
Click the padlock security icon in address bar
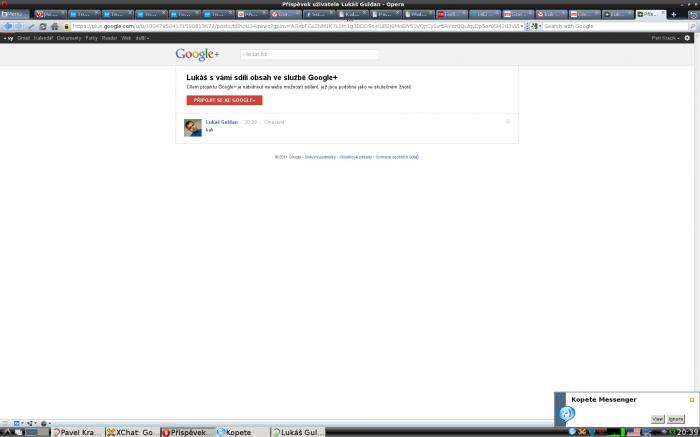pos(67,26)
